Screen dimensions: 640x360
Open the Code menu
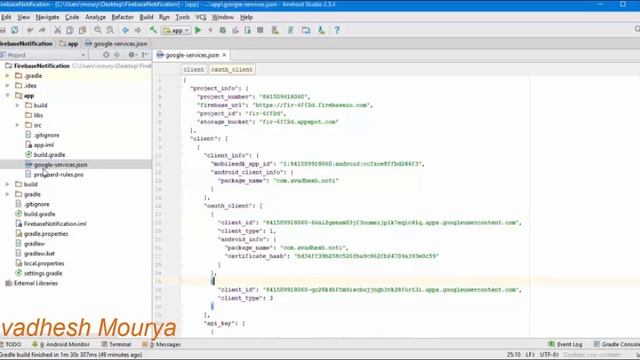(x=72, y=17)
